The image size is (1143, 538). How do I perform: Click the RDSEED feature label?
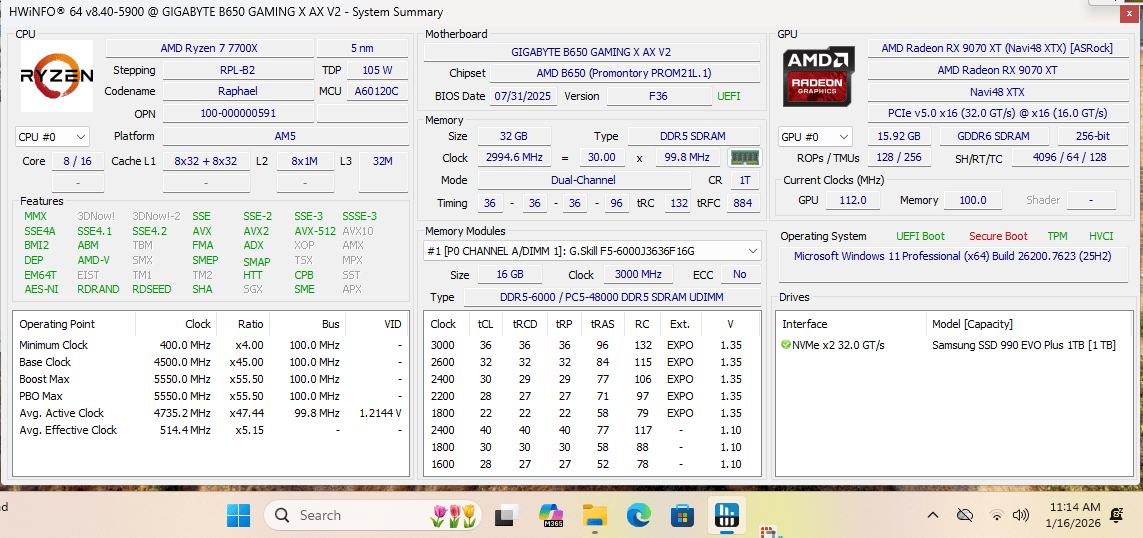pos(152,289)
